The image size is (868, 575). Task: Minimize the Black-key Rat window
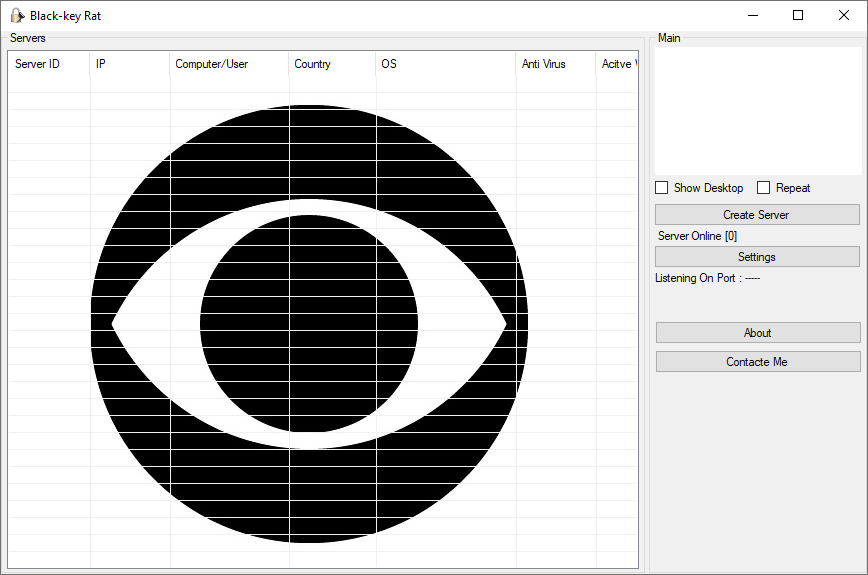coord(752,15)
